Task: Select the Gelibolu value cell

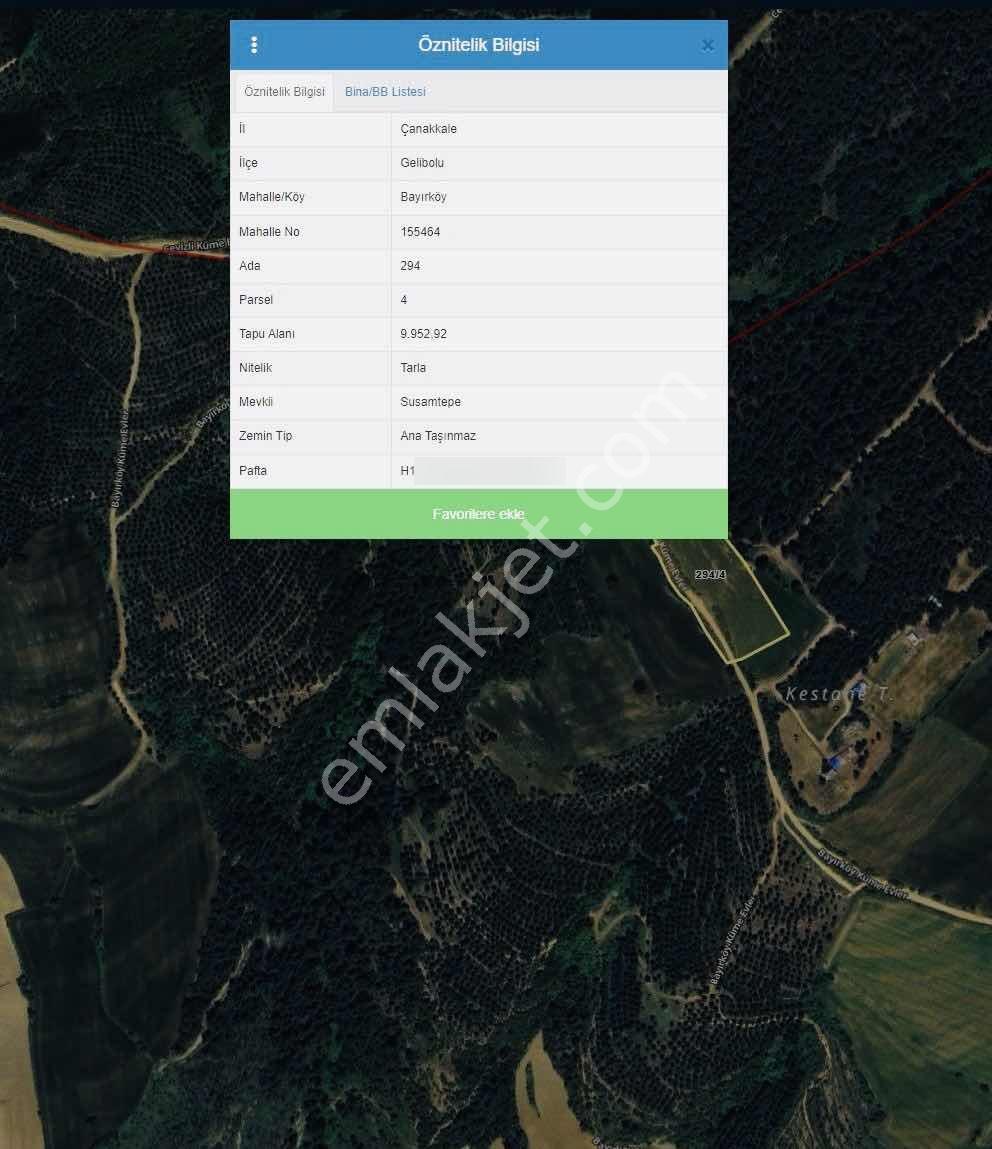Action: click(x=559, y=163)
